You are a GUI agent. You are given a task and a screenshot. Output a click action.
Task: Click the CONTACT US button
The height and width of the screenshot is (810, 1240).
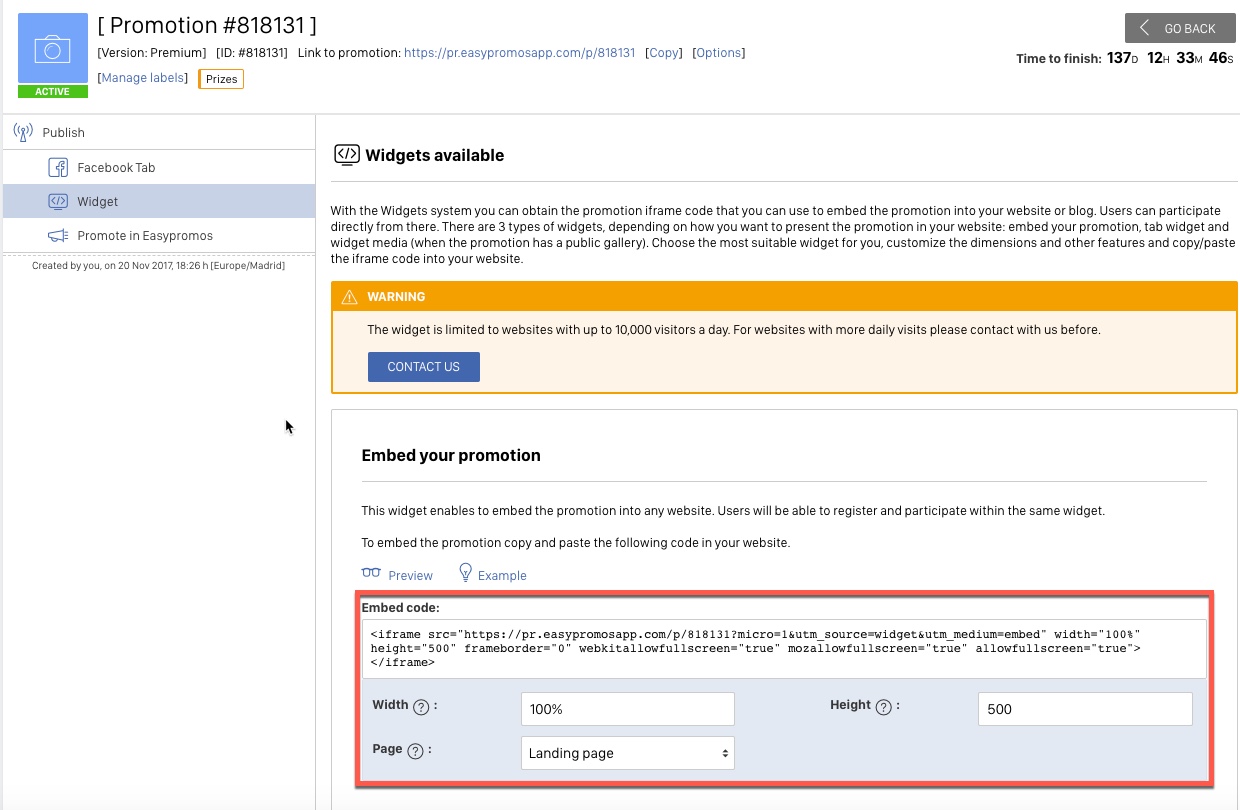click(423, 367)
